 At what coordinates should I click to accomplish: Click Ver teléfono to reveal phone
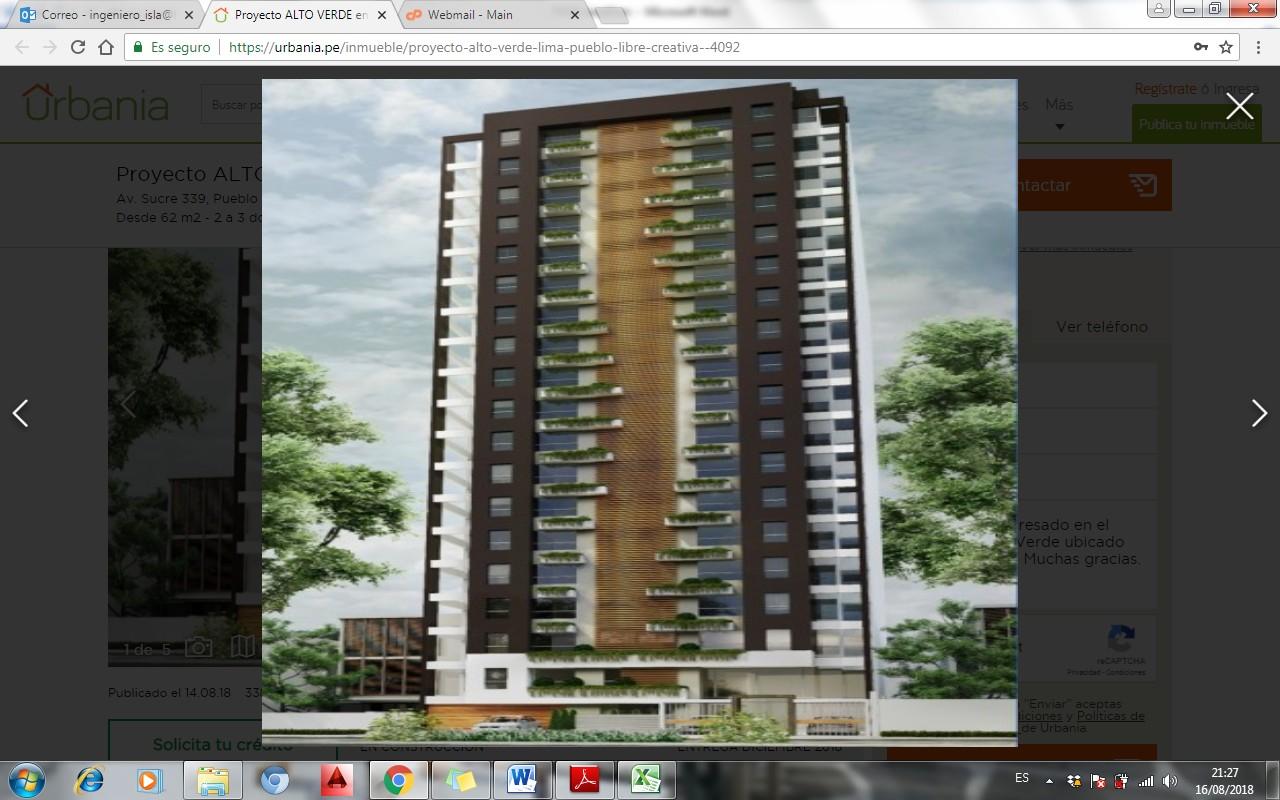coord(1102,327)
